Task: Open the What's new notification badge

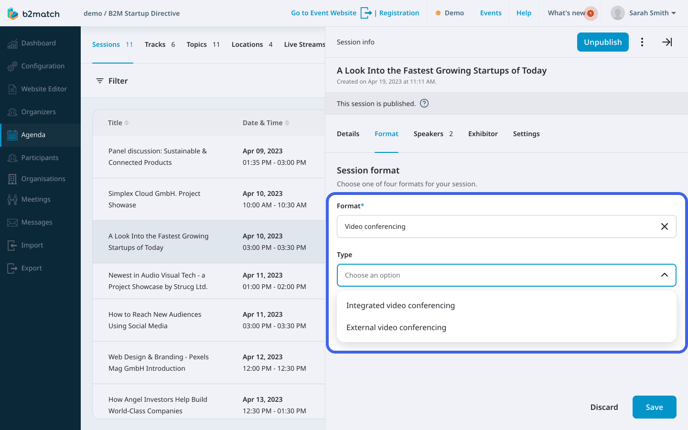Action: (591, 13)
